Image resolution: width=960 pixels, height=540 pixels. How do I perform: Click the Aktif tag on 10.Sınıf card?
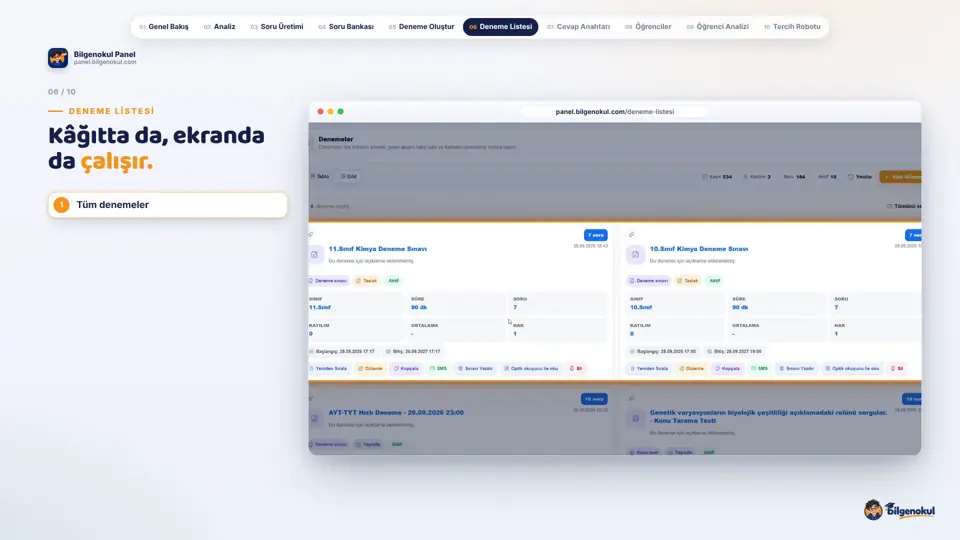point(714,281)
